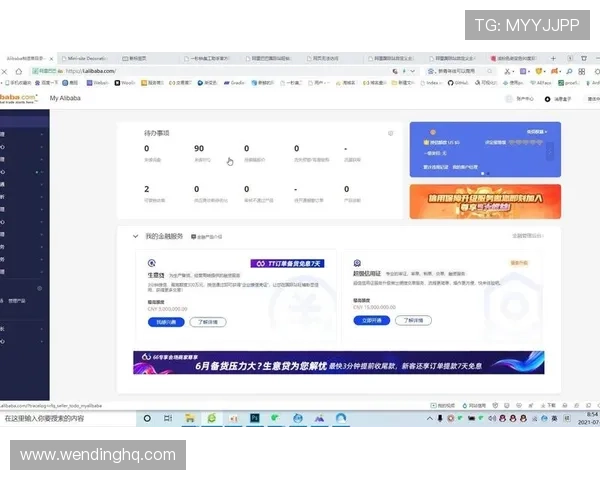Click the gear icon in left sidebar
Viewport: 600px width, 480px height.
tap(39, 288)
